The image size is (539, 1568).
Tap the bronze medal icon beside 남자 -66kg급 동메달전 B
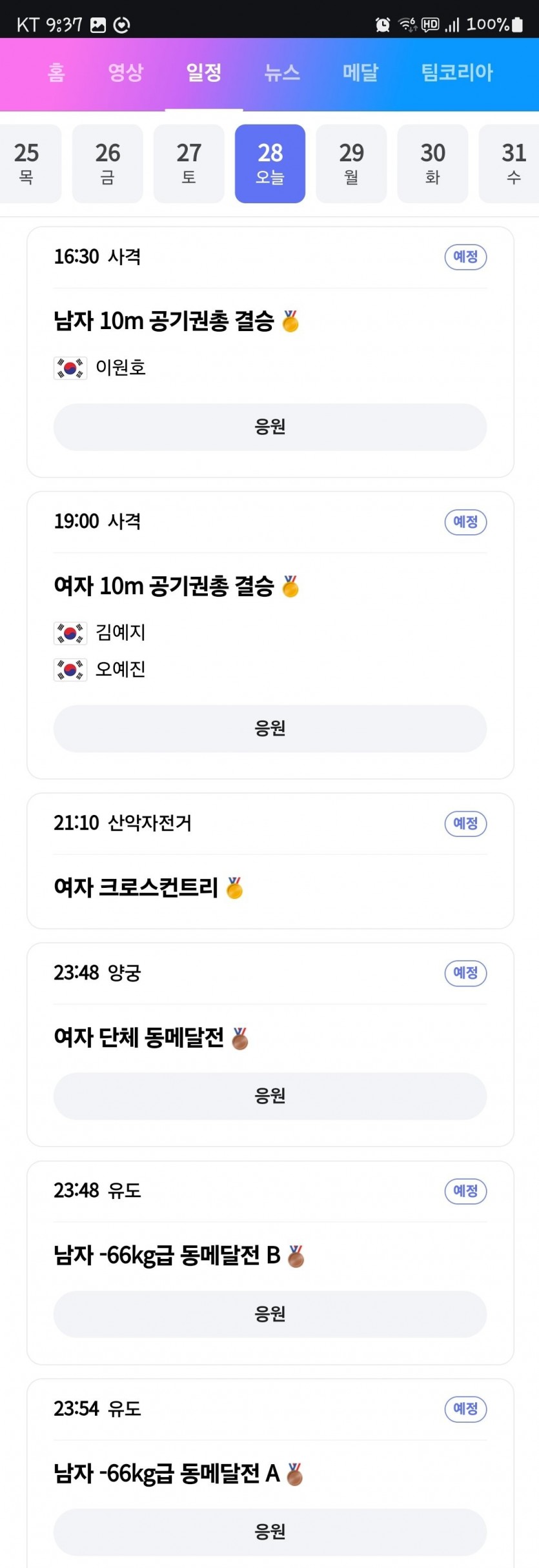coord(296,1256)
